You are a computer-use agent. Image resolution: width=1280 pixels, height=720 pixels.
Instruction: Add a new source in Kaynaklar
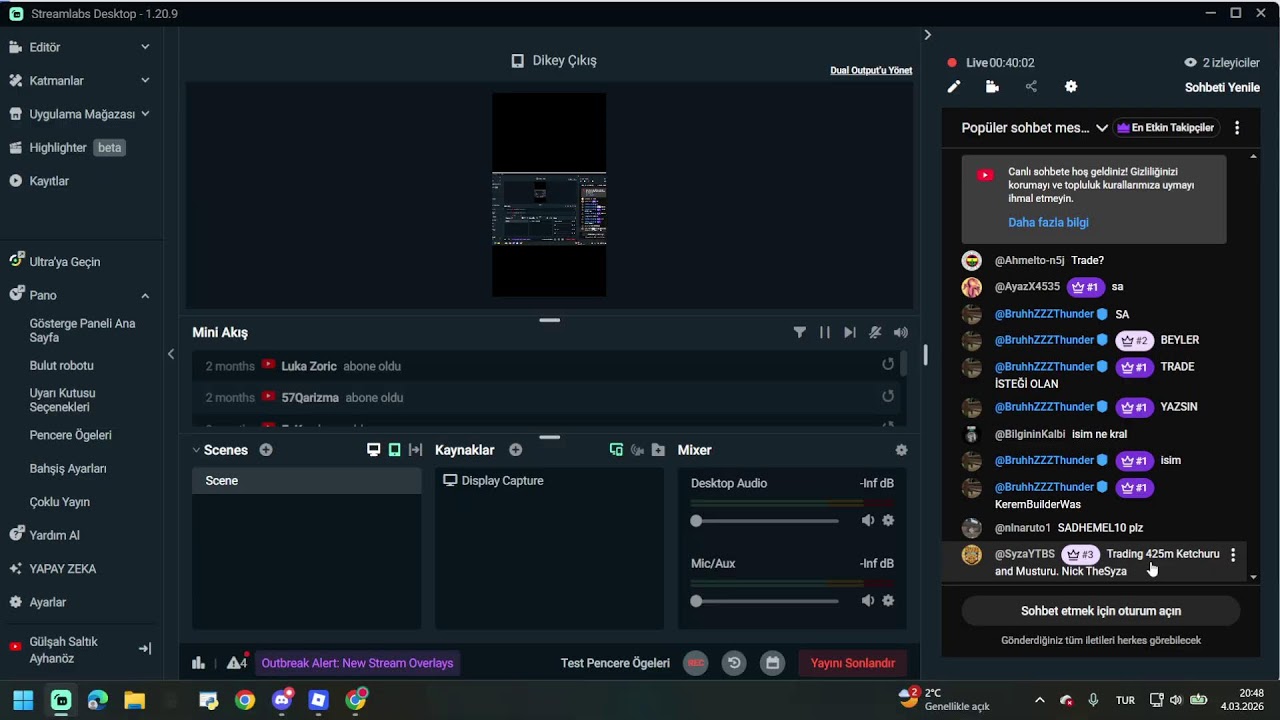tap(516, 450)
